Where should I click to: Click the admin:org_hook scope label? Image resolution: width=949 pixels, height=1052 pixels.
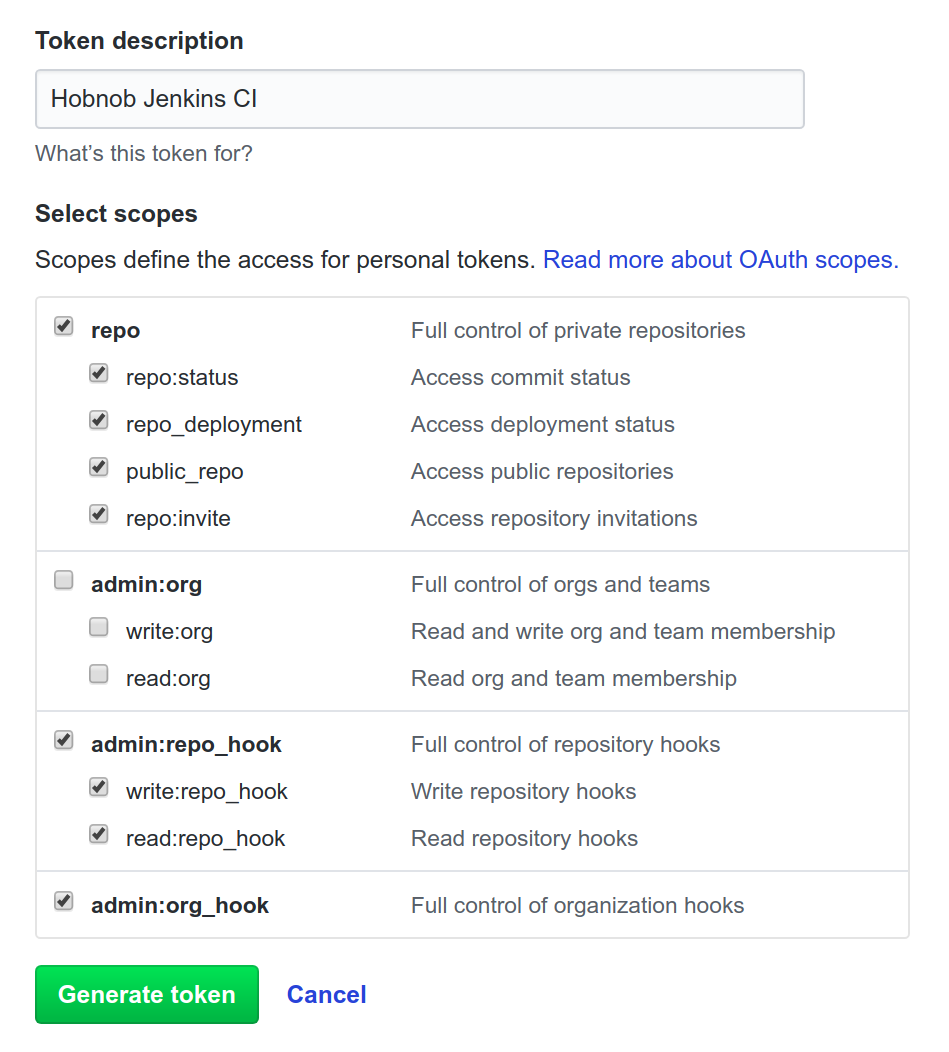(x=180, y=906)
